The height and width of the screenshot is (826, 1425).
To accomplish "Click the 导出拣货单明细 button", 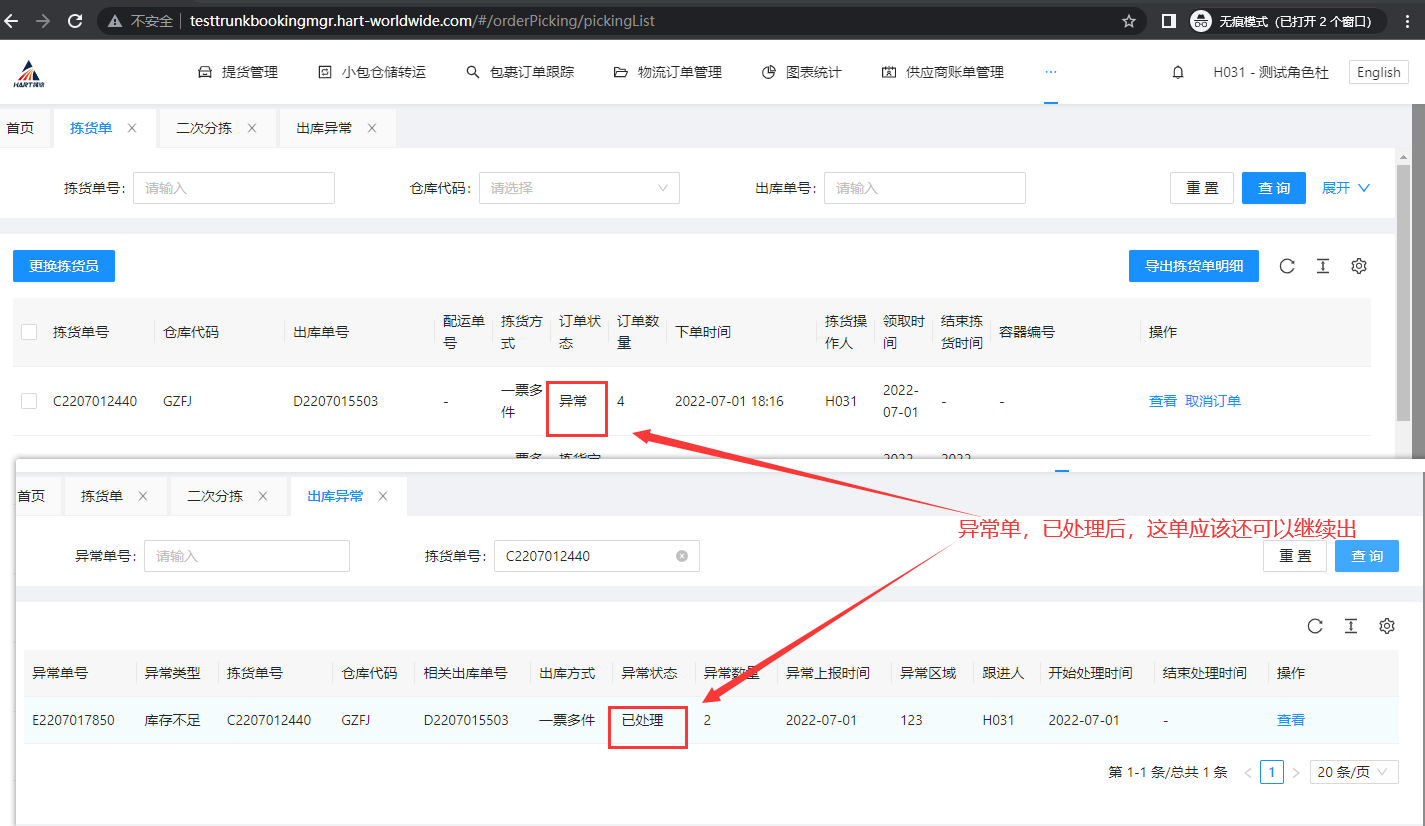I will point(1194,266).
